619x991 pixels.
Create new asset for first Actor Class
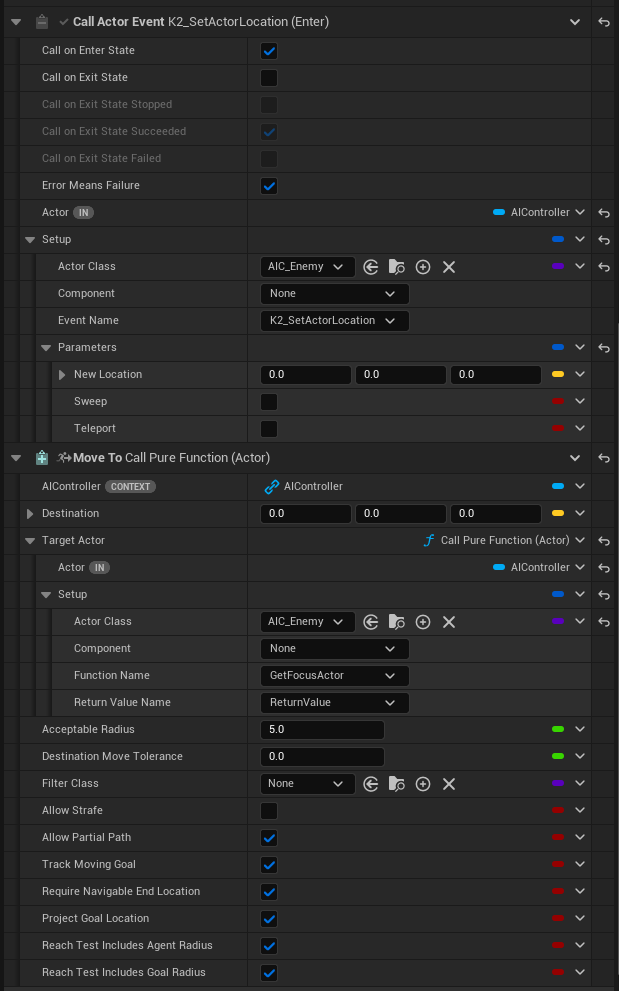423,267
